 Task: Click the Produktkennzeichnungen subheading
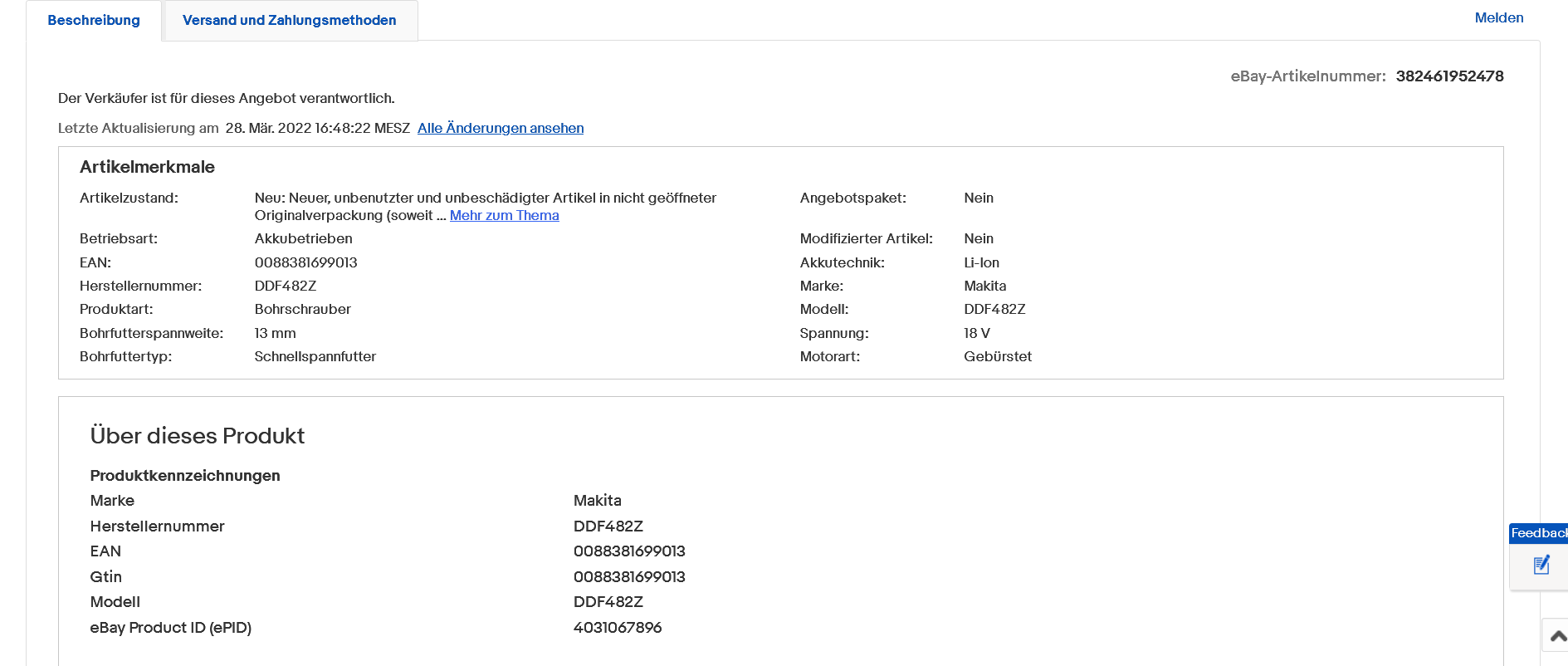coord(185,476)
